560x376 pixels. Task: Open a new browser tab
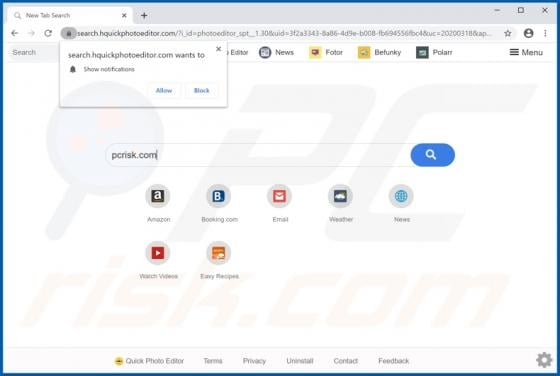[x=144, y=15]
